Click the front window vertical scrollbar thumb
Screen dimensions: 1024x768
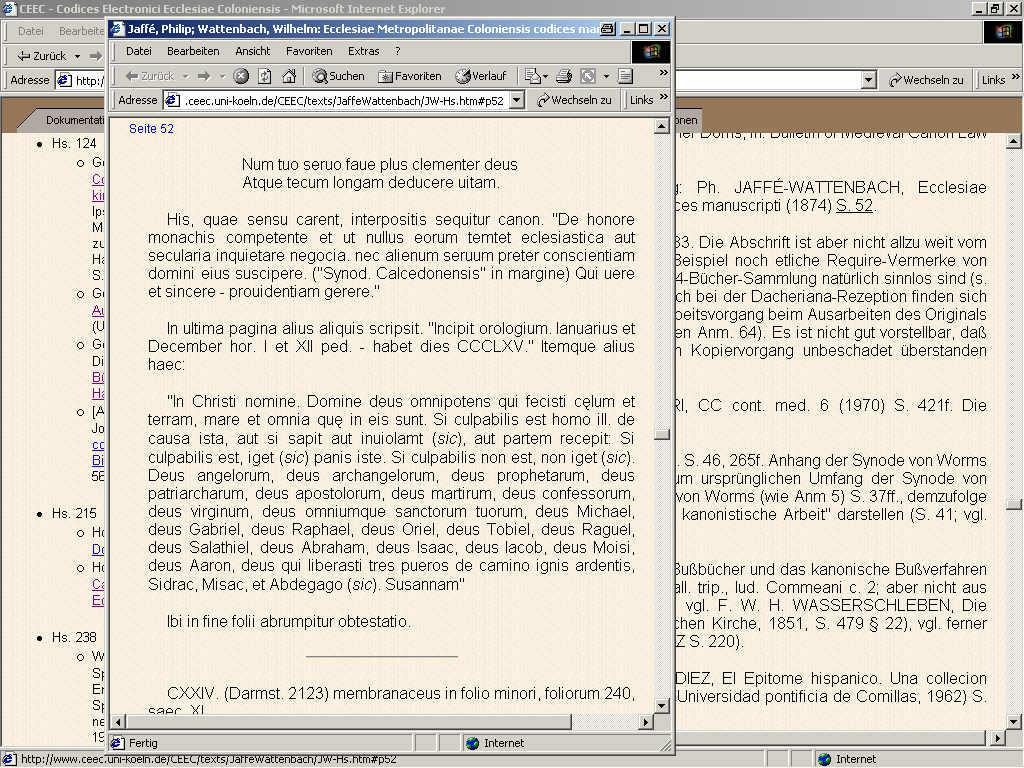[662, 434]
